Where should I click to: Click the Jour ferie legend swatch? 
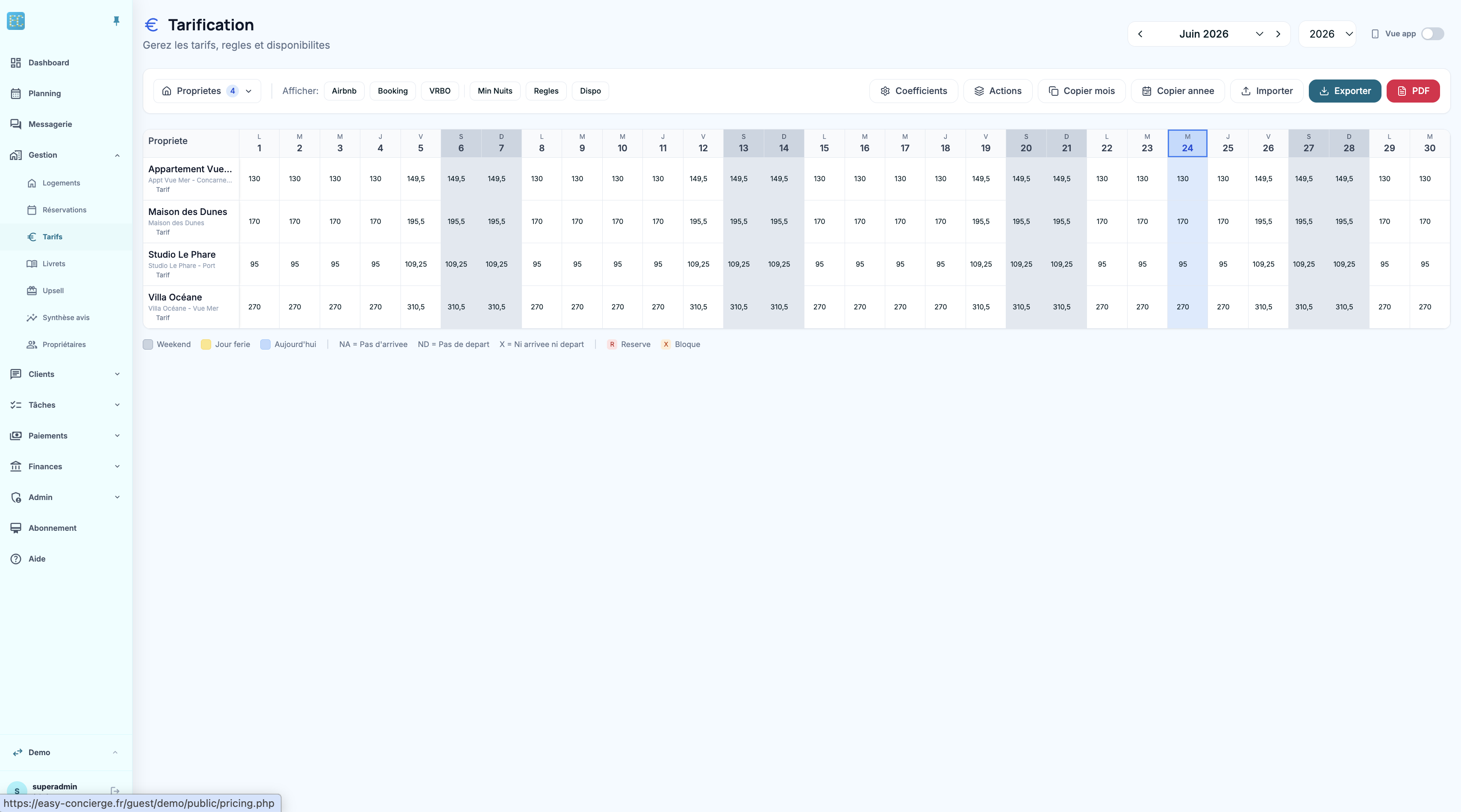[x=206, y=344]
